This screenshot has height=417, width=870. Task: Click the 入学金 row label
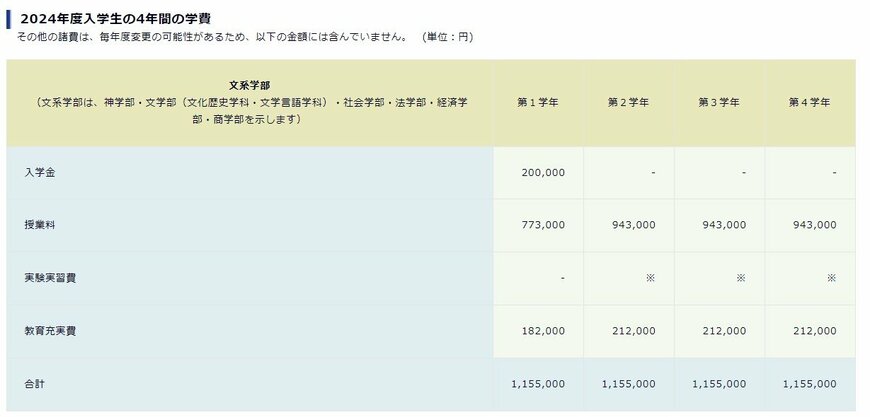(40, 172)
